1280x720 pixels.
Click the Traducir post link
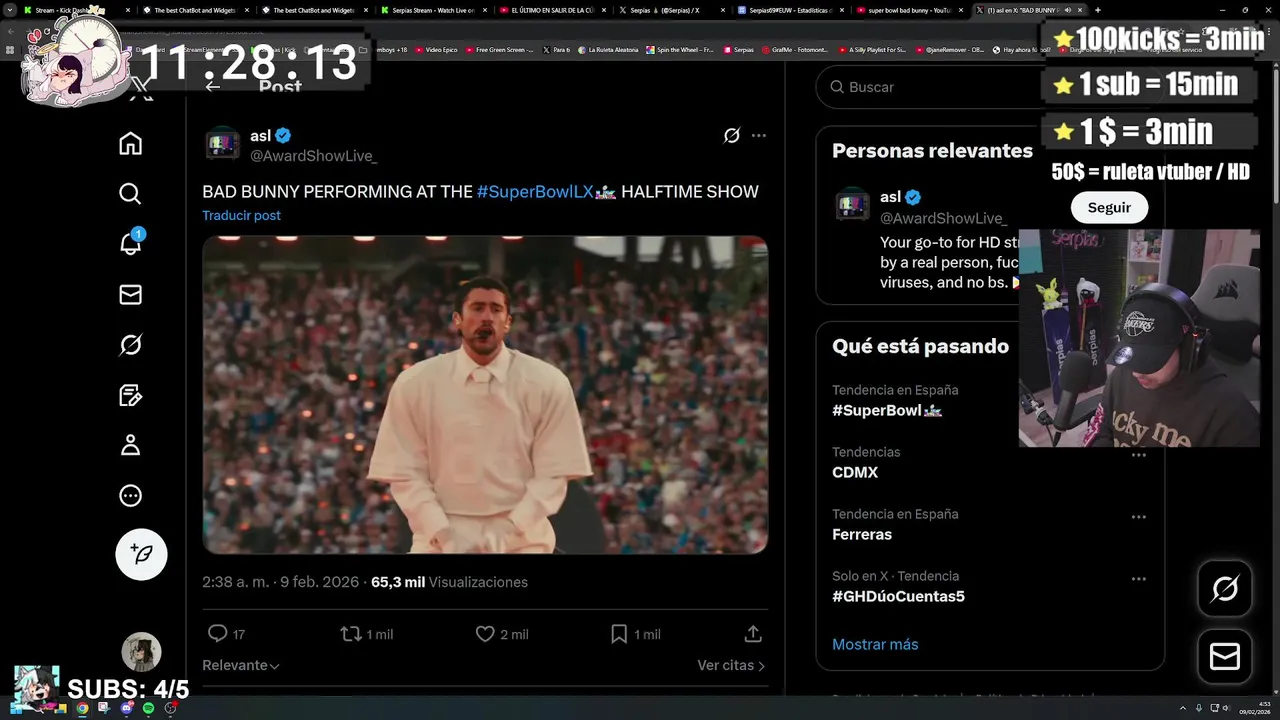[x=241, y=215]
